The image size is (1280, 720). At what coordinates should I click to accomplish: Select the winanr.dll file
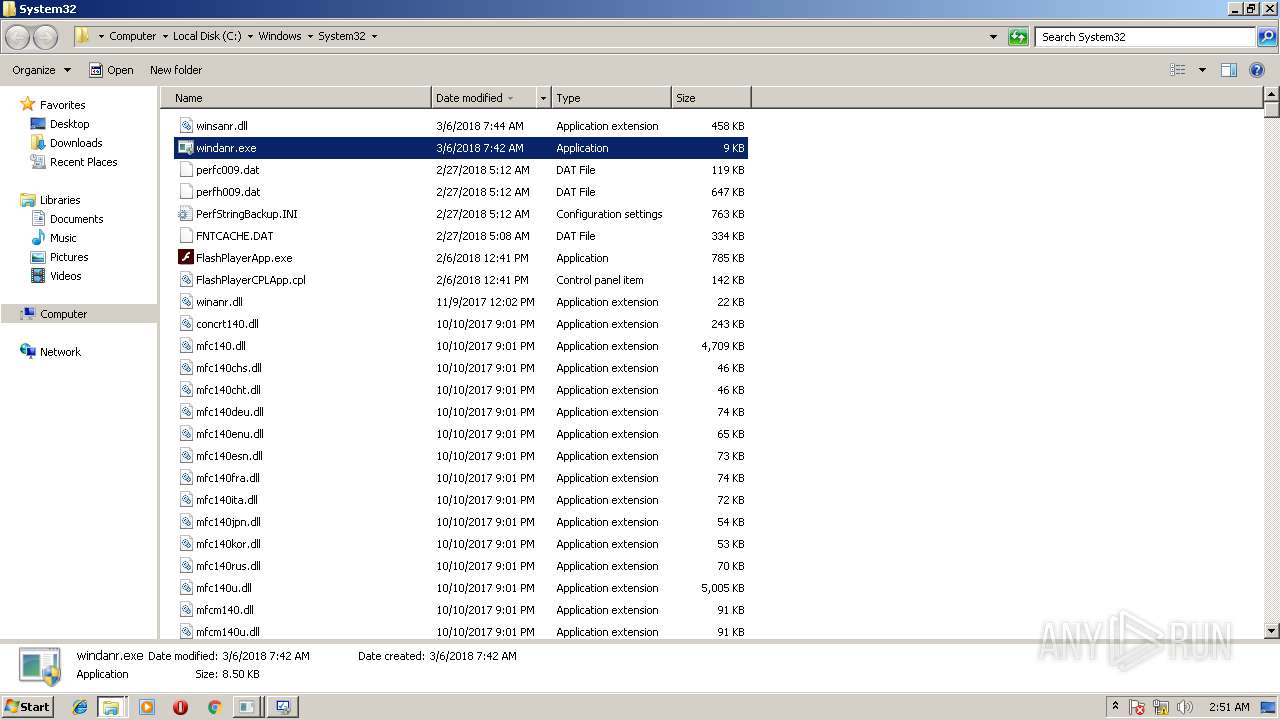point(461,302)
